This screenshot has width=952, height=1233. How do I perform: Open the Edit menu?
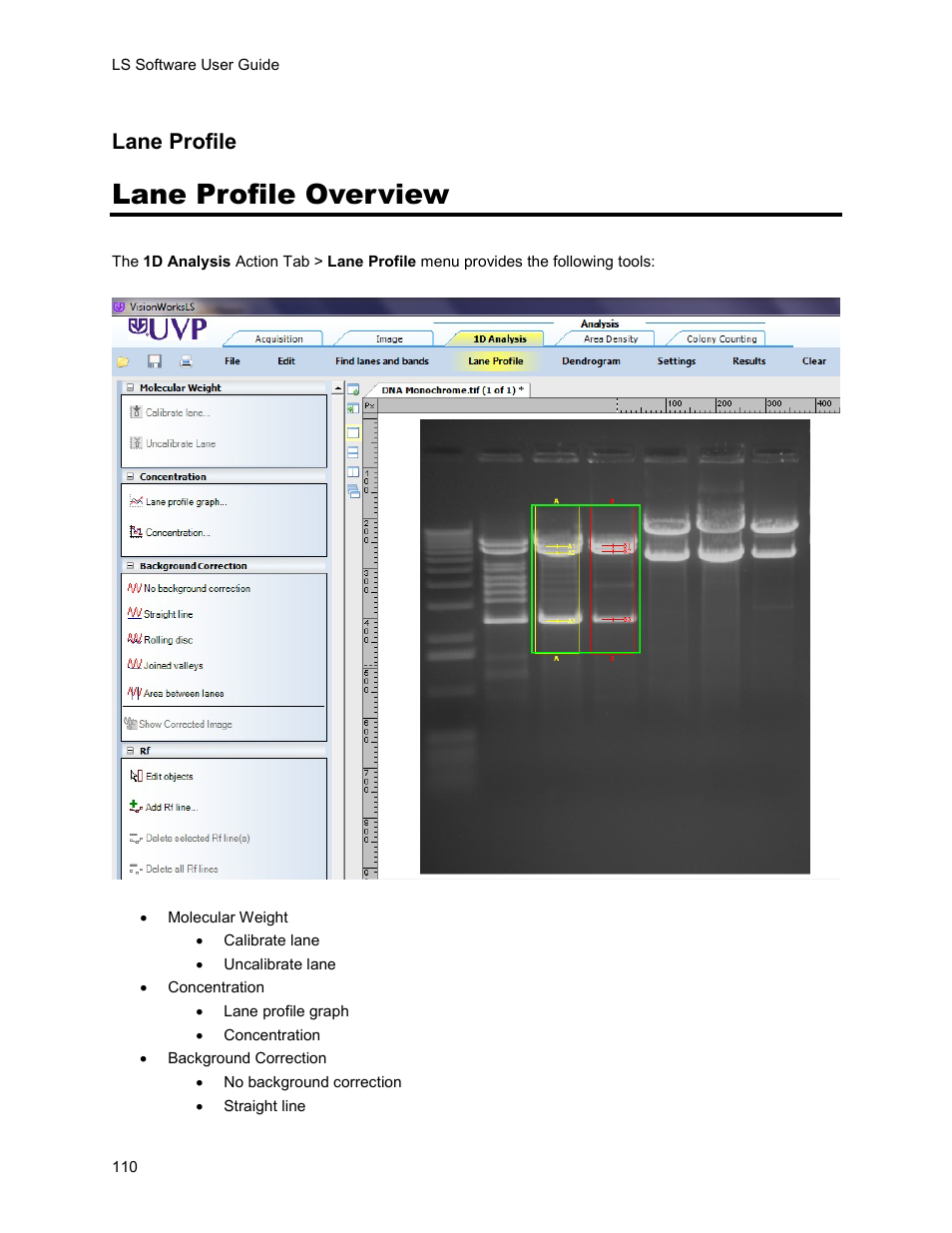(286, 361)
